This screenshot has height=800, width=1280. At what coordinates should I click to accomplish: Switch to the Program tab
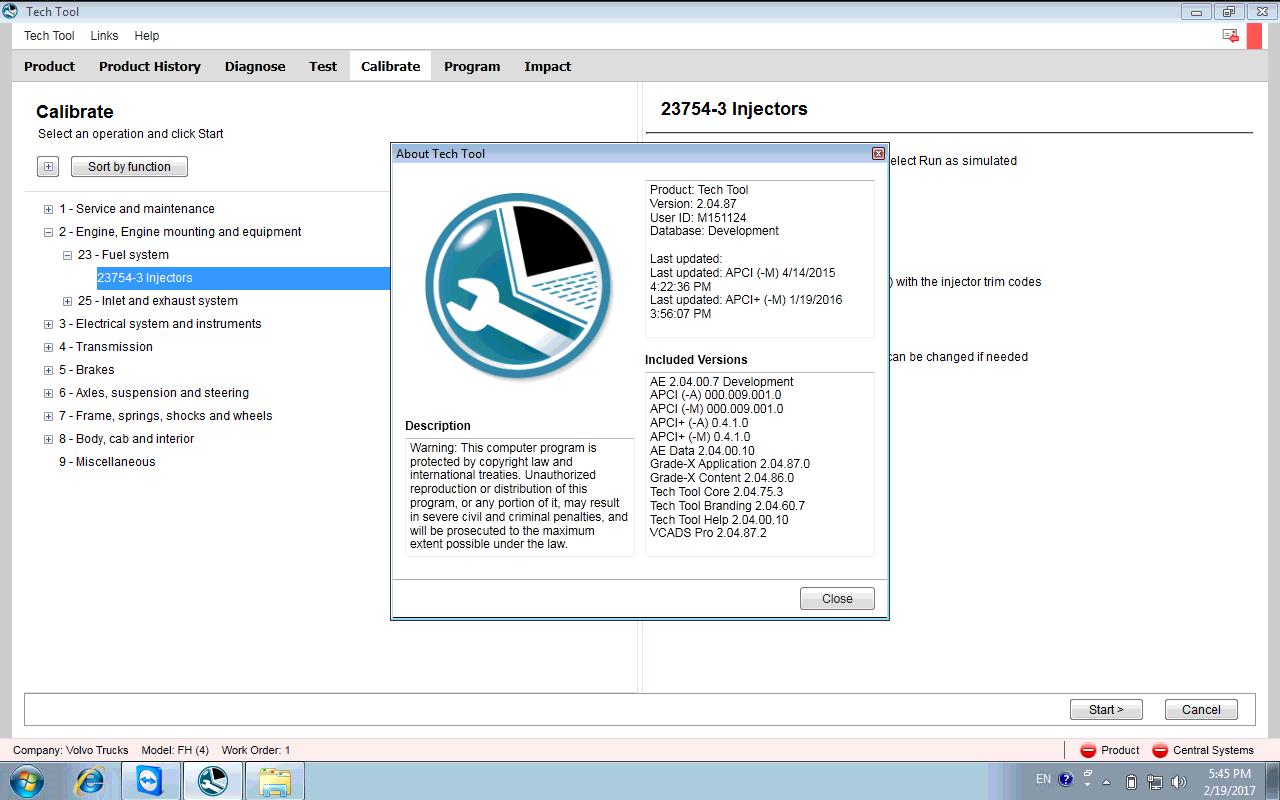[472, 66]
